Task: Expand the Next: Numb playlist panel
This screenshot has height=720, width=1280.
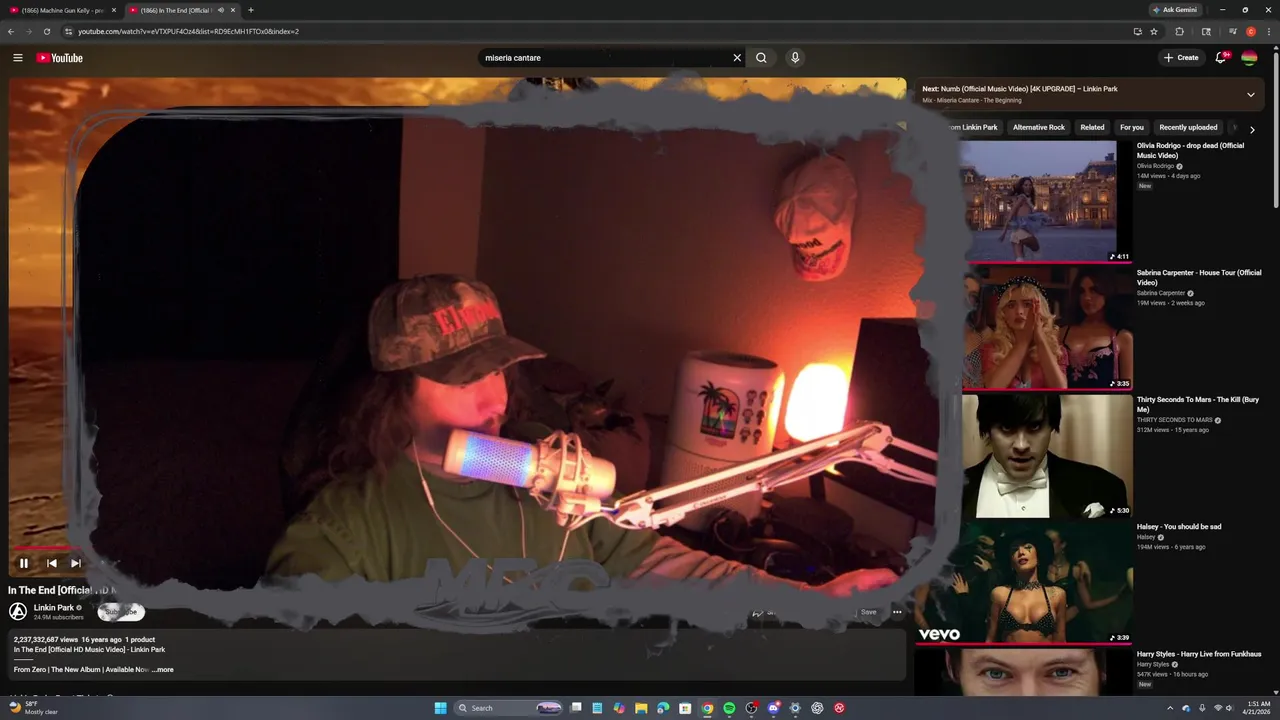Action: coord(1250,95)
